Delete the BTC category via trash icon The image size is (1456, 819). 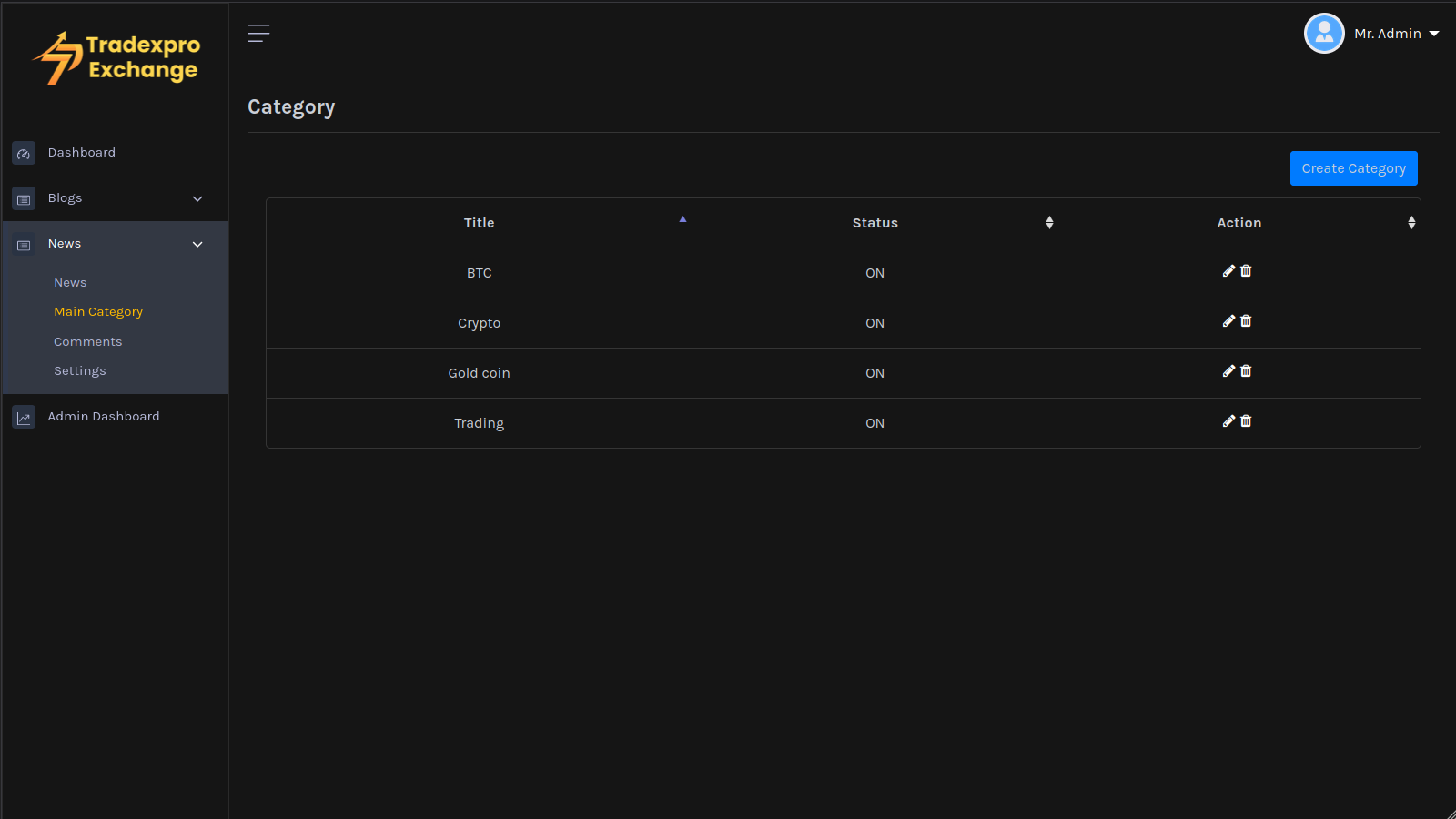[1246, 271]
